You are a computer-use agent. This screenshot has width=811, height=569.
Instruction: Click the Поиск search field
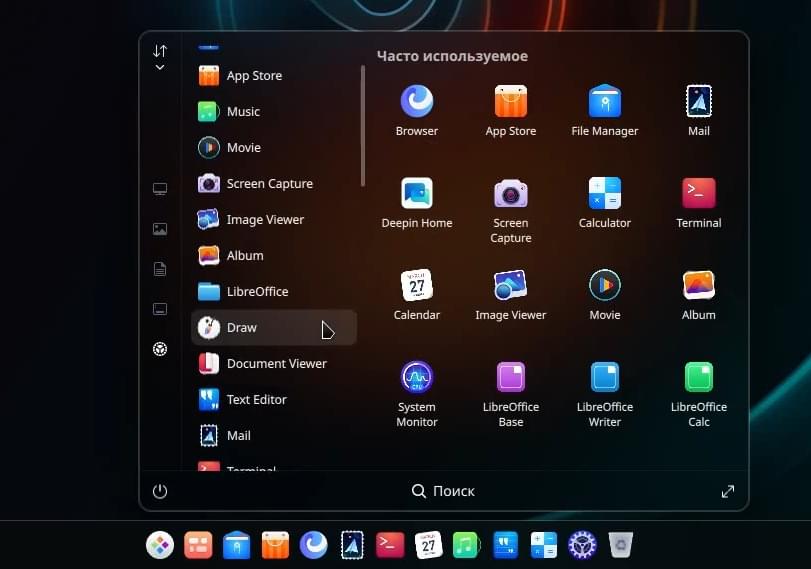pyautogui.click(x=443, y=491)
